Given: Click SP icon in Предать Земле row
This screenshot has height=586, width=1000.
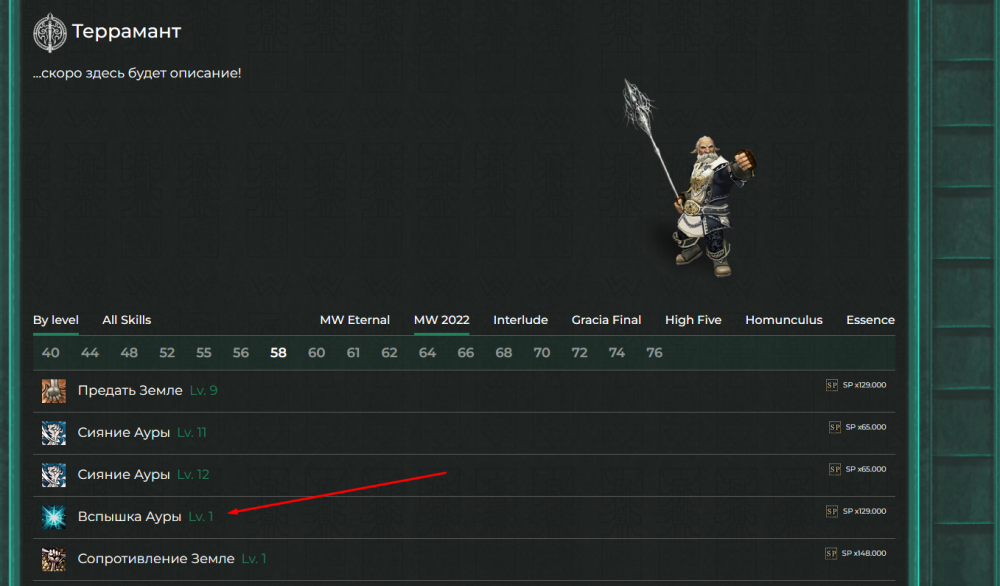Looking at the screenshot, I should 832,385.
